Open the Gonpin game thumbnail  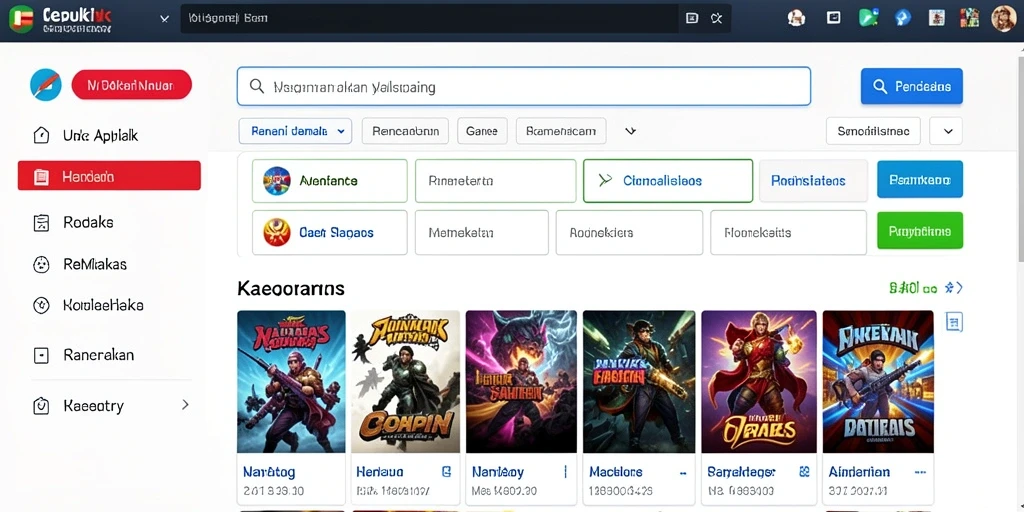pyautogui.click(x=405, y=381)
